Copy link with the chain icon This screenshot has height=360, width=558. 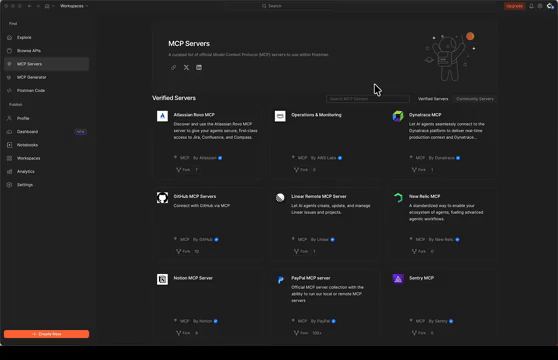click(x=173, y=67)
